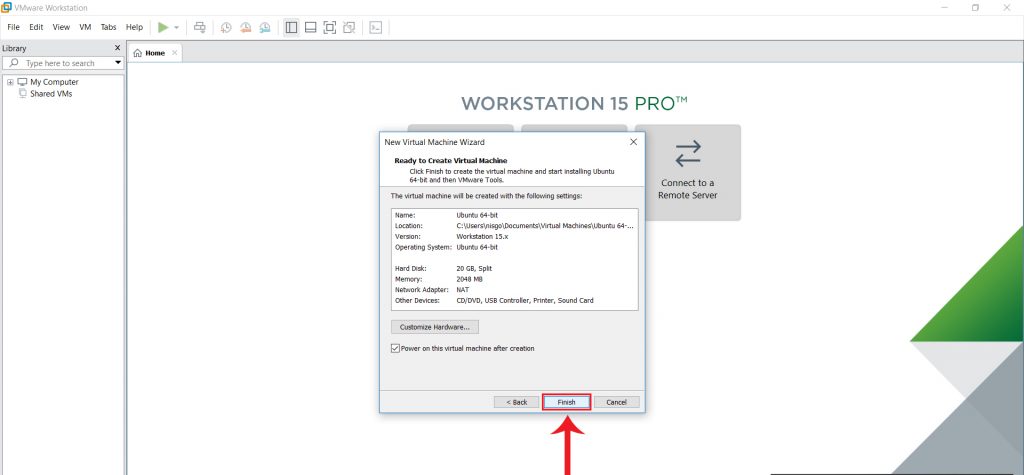
Task: Click the Unity mode toolbar icon
Action: click(x=349, y=27)
